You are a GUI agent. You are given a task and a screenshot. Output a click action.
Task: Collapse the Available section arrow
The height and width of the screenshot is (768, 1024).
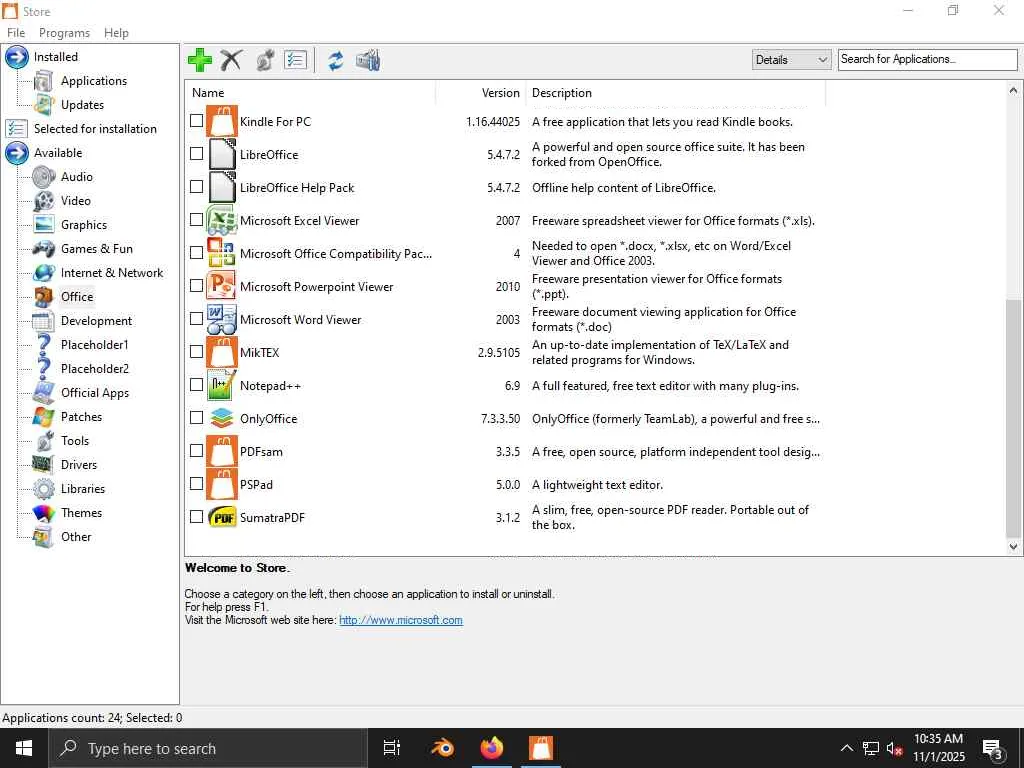pos(16,153)
